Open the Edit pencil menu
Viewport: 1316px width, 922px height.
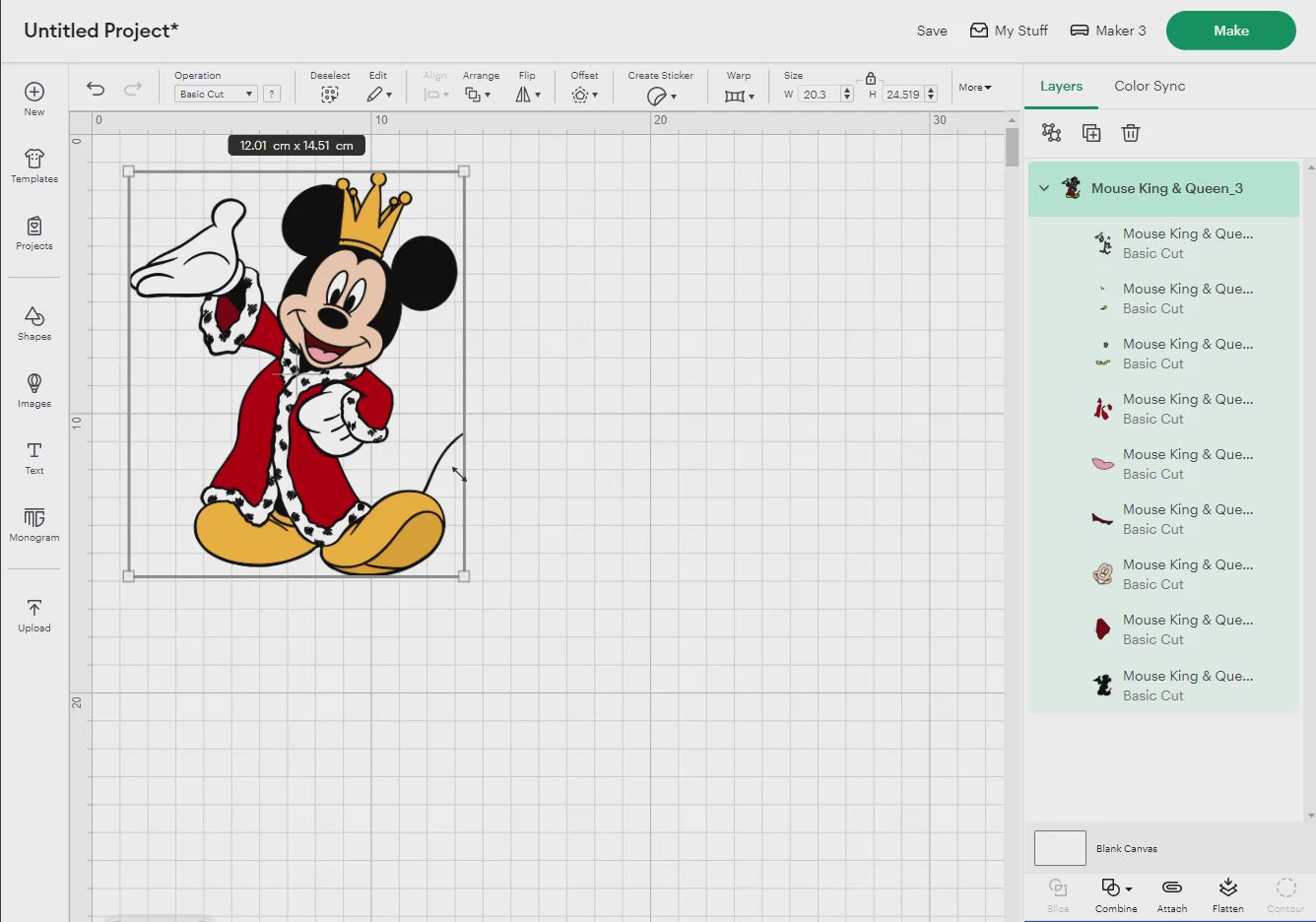(378, 95)
